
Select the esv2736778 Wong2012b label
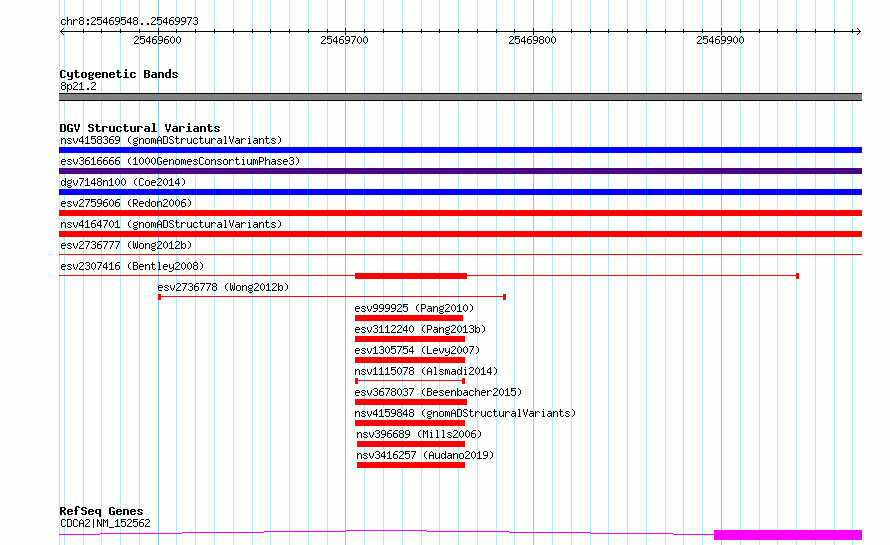[223, 287]
